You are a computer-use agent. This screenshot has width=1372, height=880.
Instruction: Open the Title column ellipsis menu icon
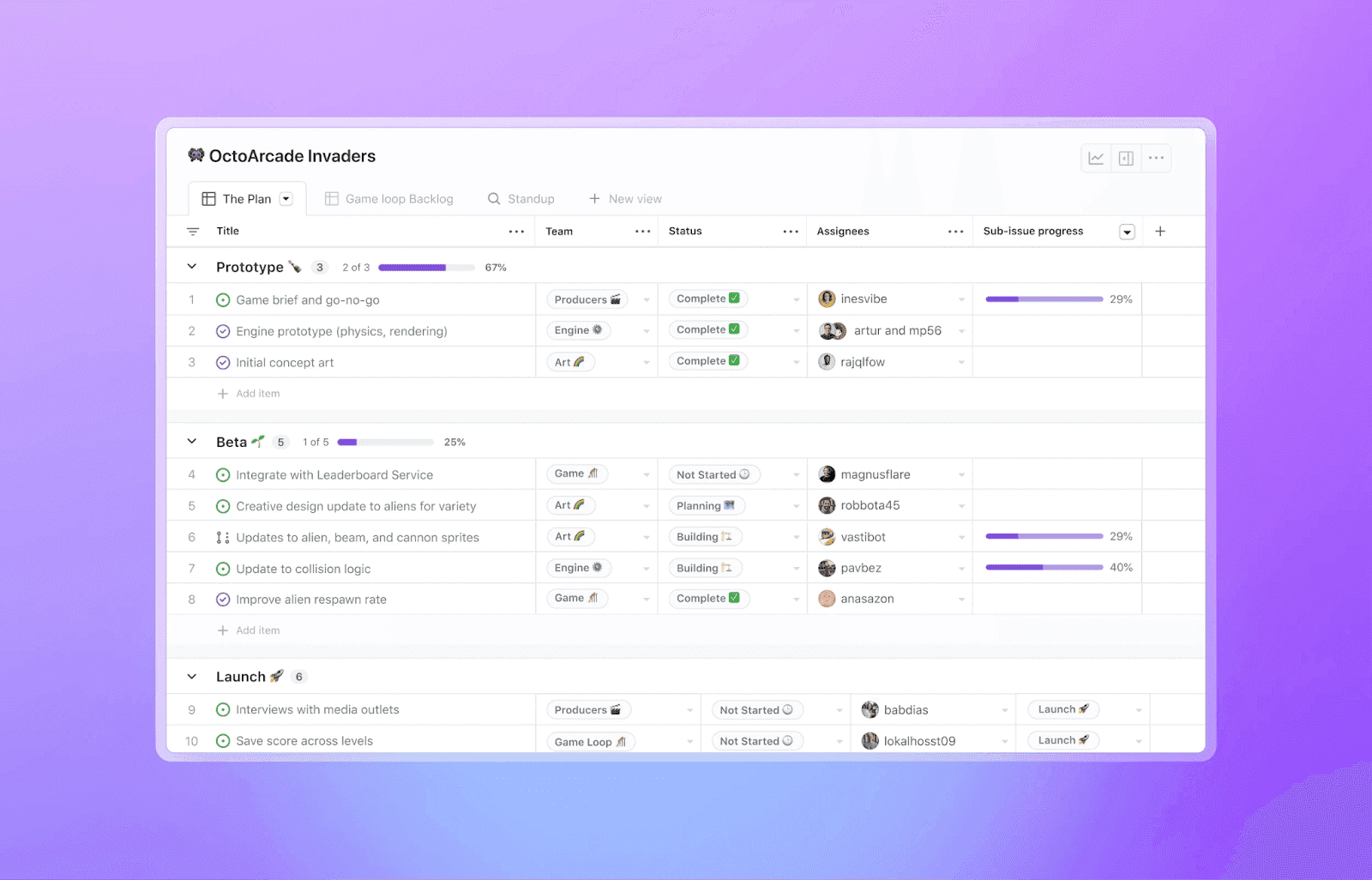[516, 231]
